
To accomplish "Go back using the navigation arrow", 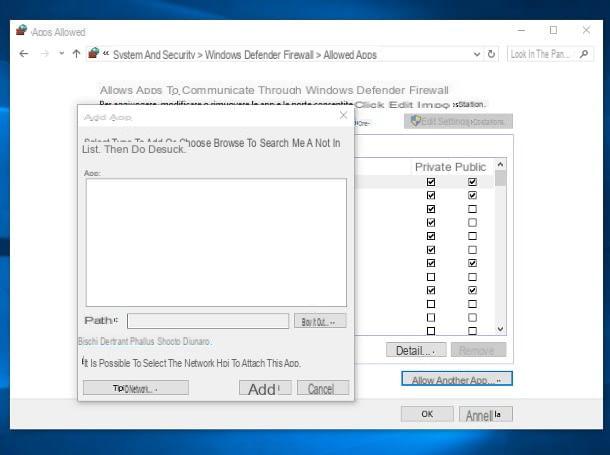I will tap(24, 54).
